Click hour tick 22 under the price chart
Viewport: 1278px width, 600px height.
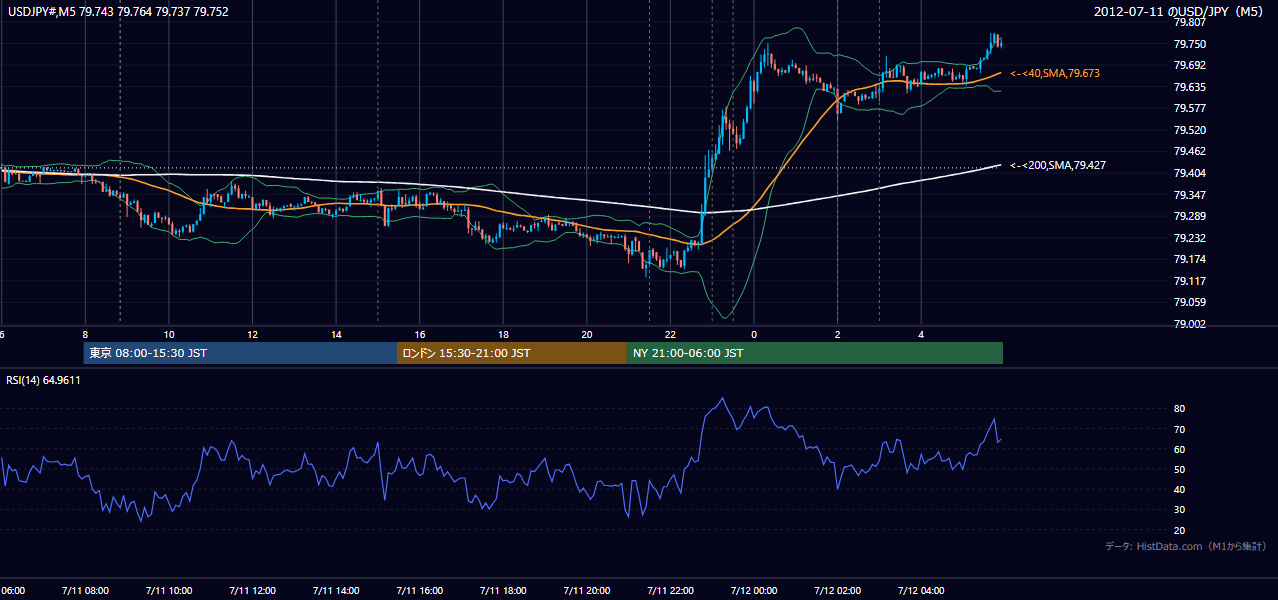[x=670, y=334]
